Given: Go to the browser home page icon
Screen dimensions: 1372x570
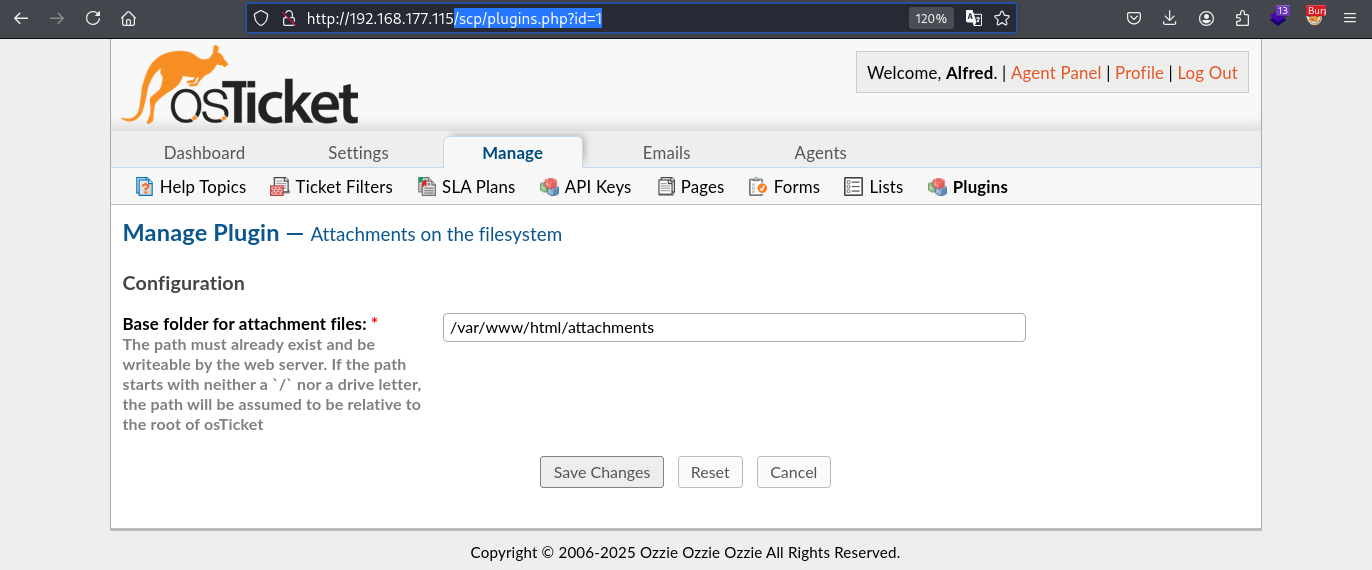Looking at the screenshot, I should coord(128,18).
